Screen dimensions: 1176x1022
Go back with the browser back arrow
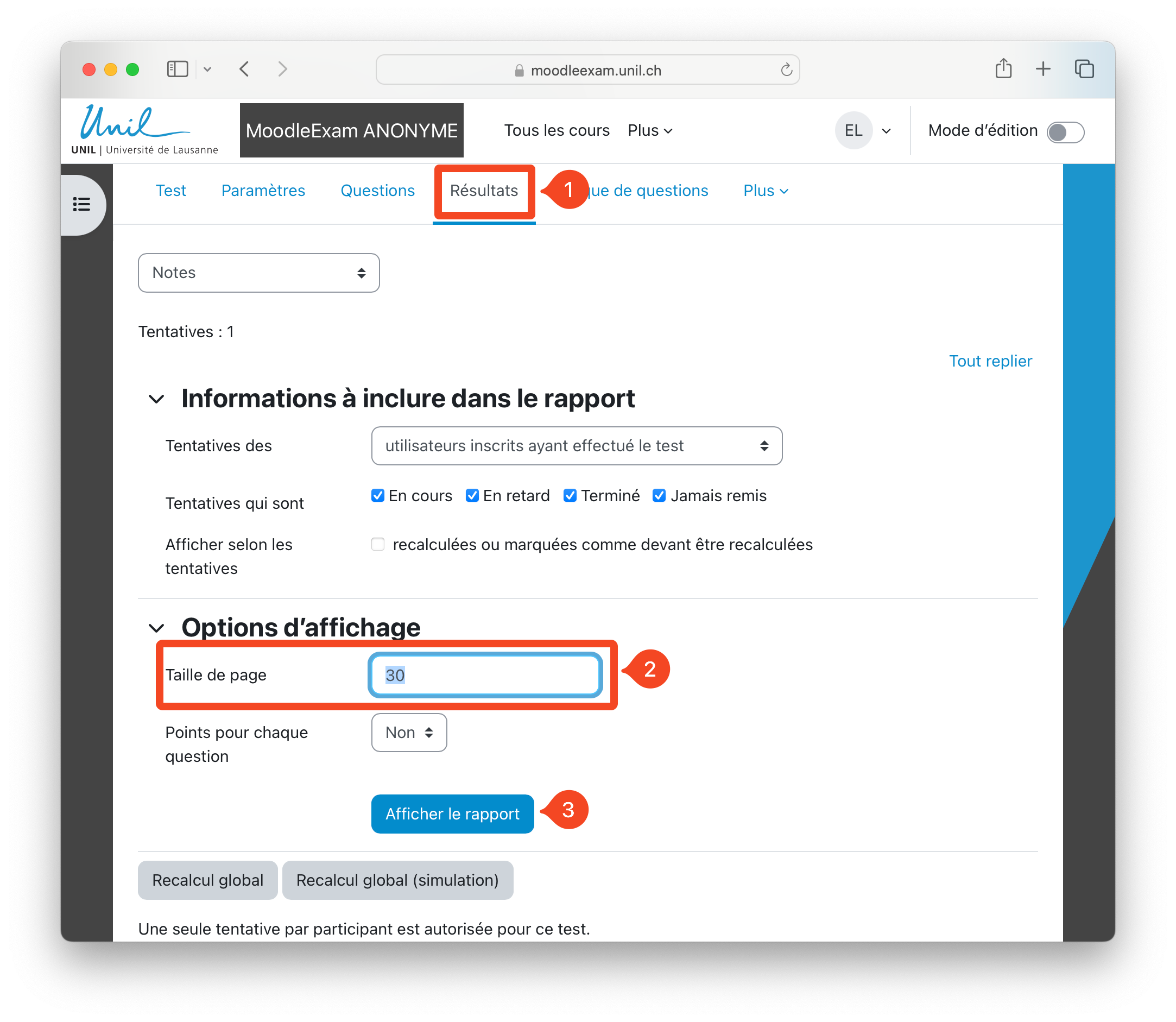pyautogui.click(x=245, y=69)
